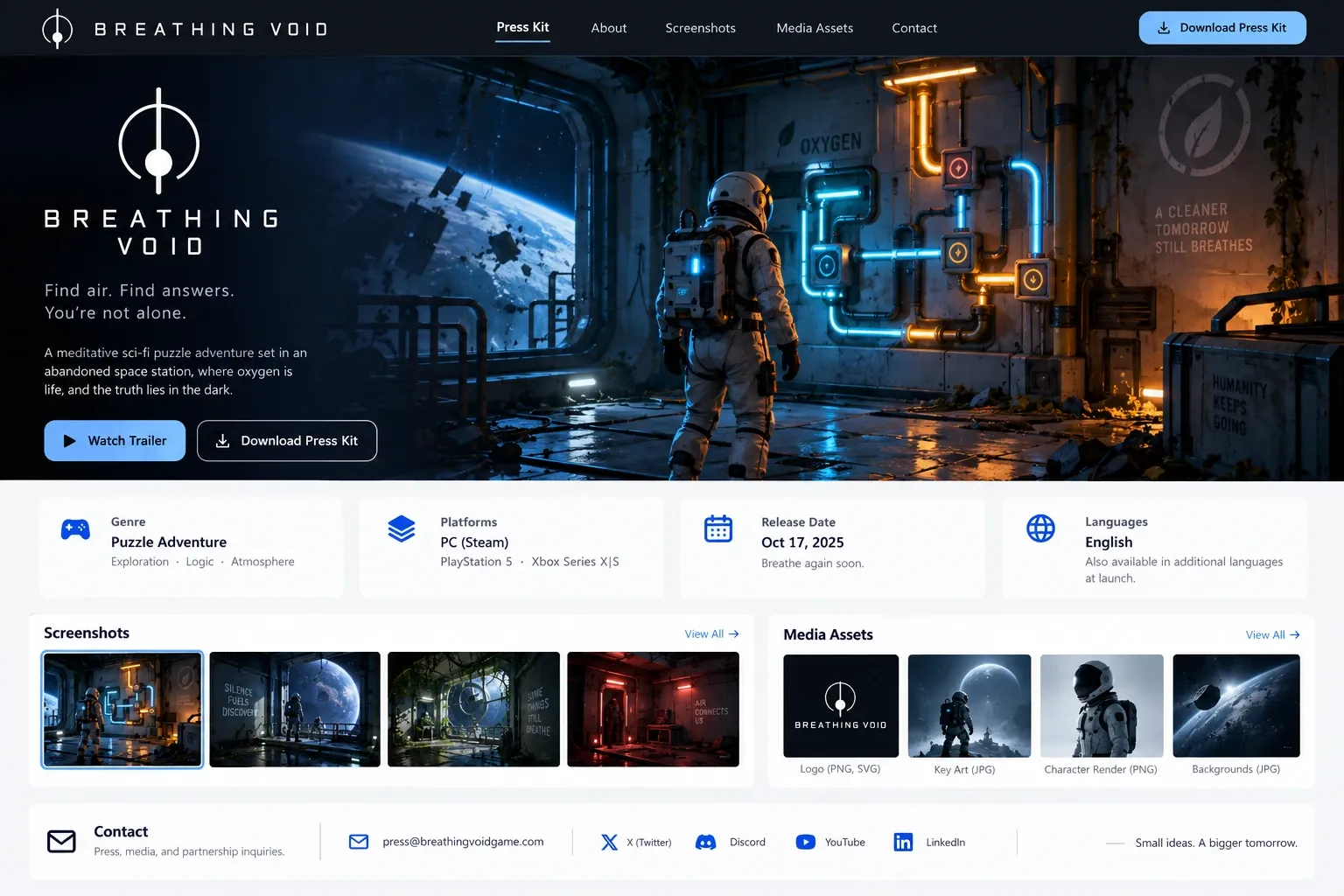The image size is (1344, 896).
Task: Open the YouTube icon link
Action: (805, 843)
